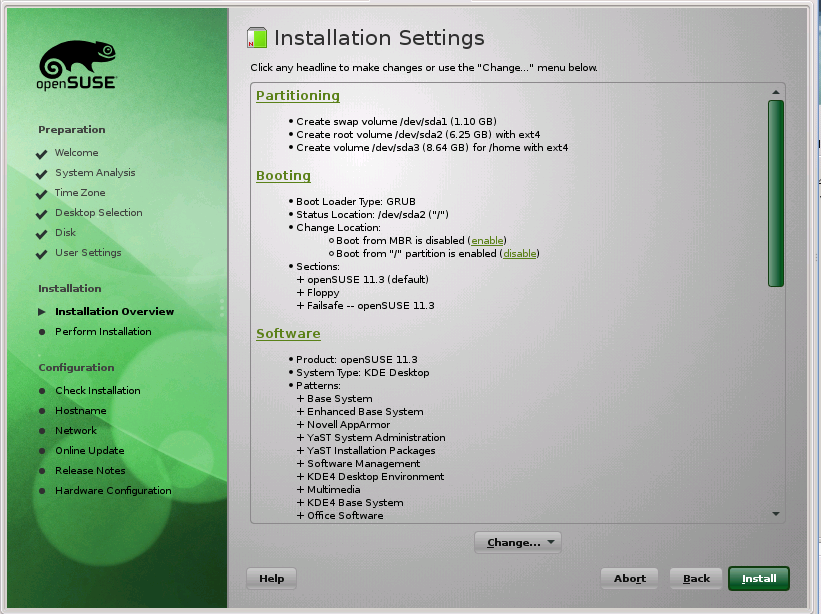Open the Partitioning headline

point(297,95)
